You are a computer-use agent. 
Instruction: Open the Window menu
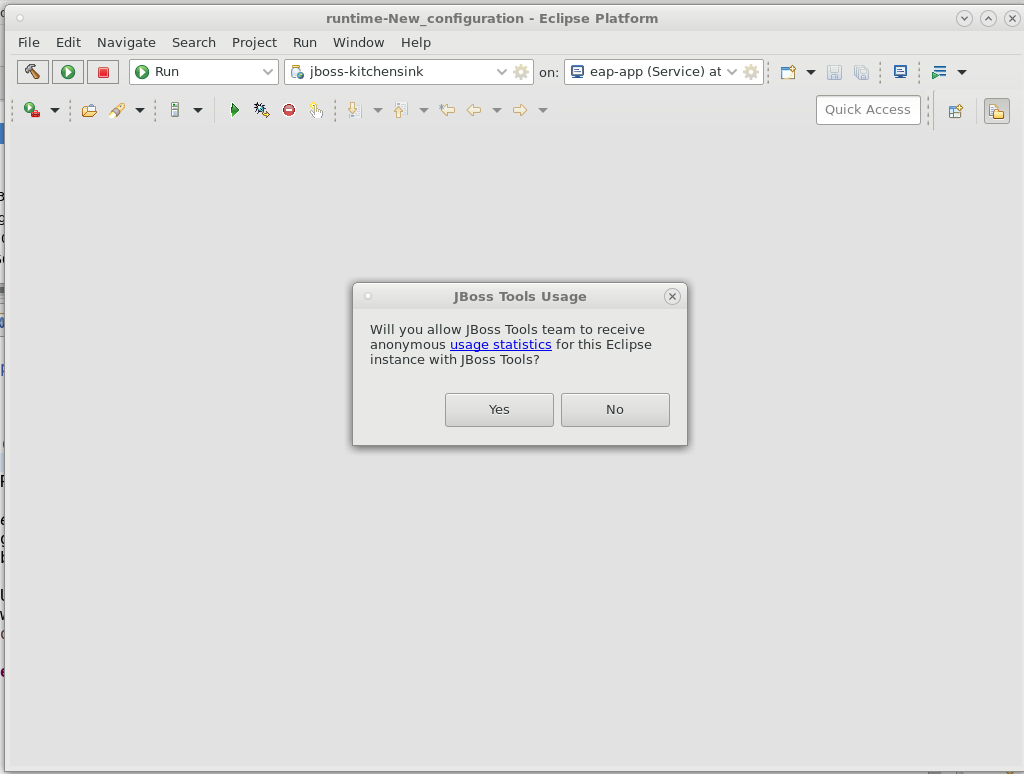pos(359,42)
